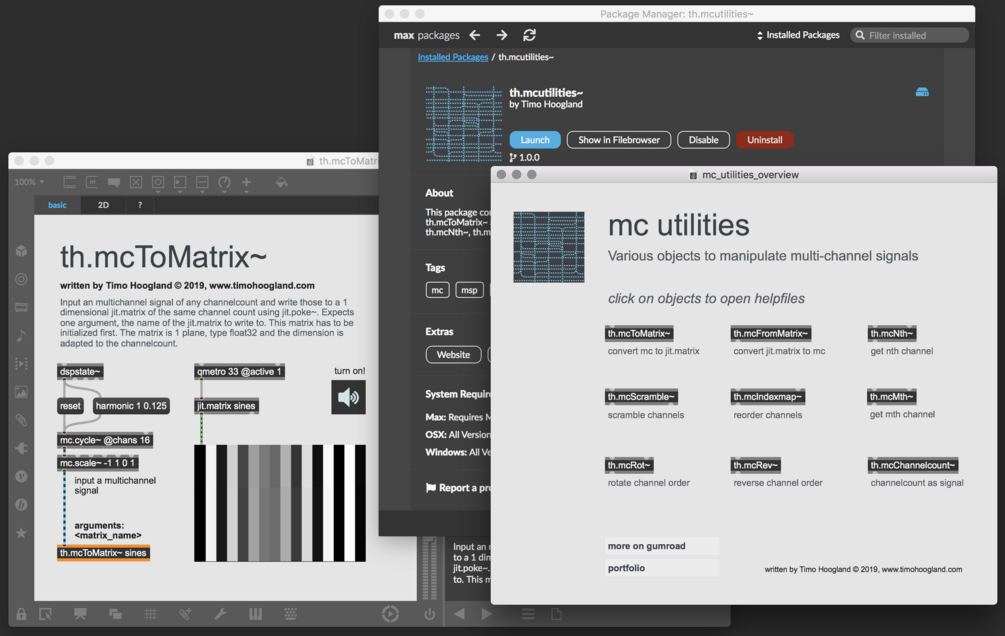Select the basic tab

pos(57,205)
